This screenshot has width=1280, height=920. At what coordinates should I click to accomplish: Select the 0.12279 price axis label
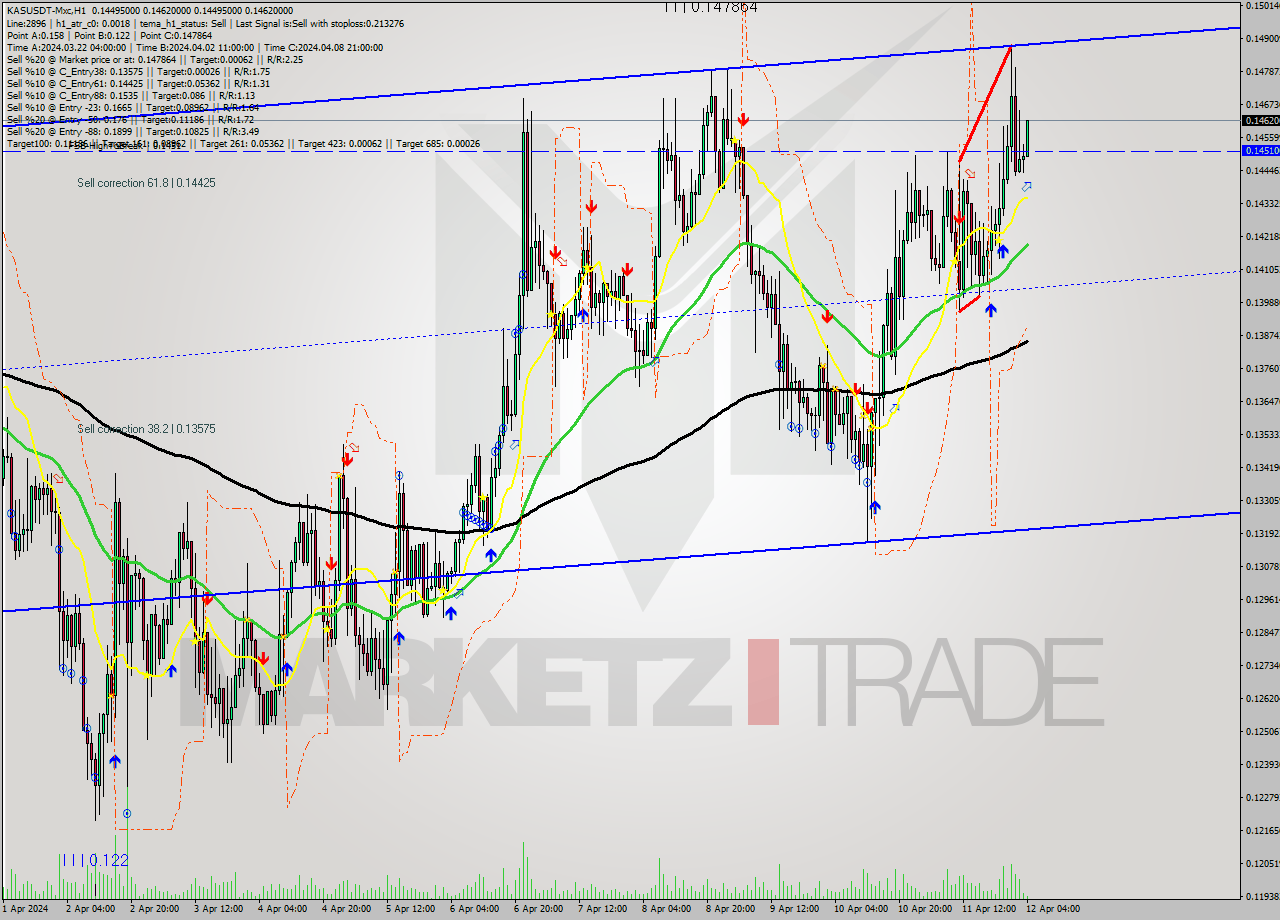click(1263, 798)
